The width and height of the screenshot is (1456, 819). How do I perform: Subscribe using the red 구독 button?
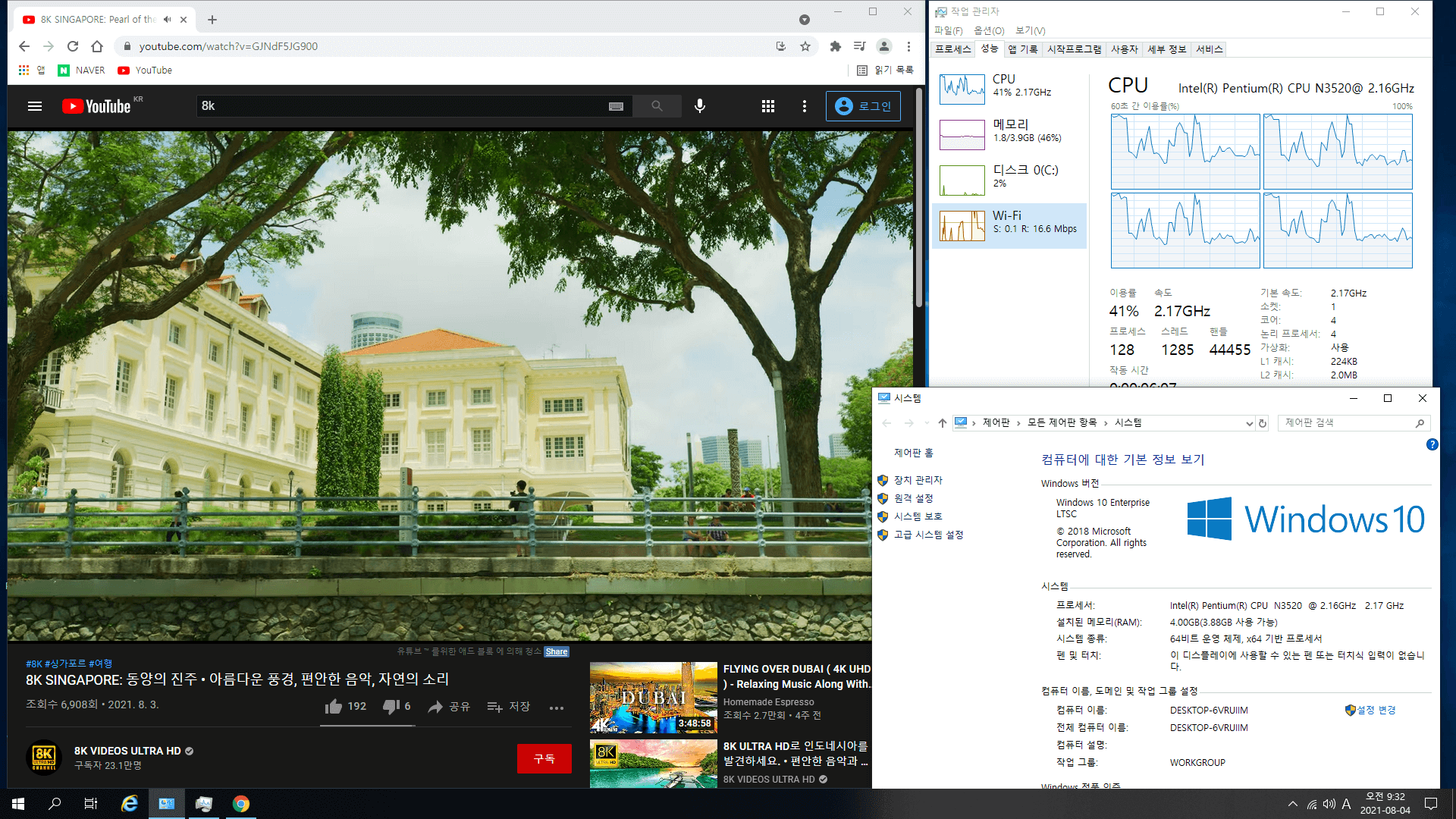(x=544, y=758)
